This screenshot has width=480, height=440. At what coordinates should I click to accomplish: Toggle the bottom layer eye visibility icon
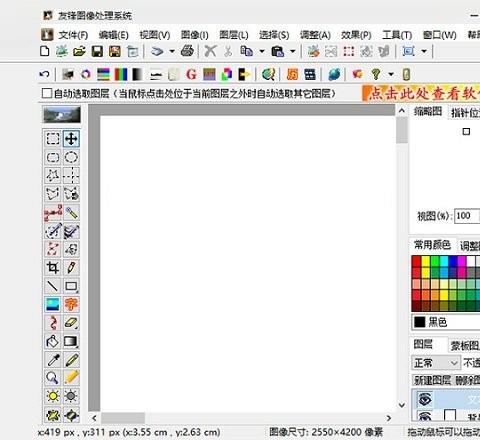coord(425,416)
